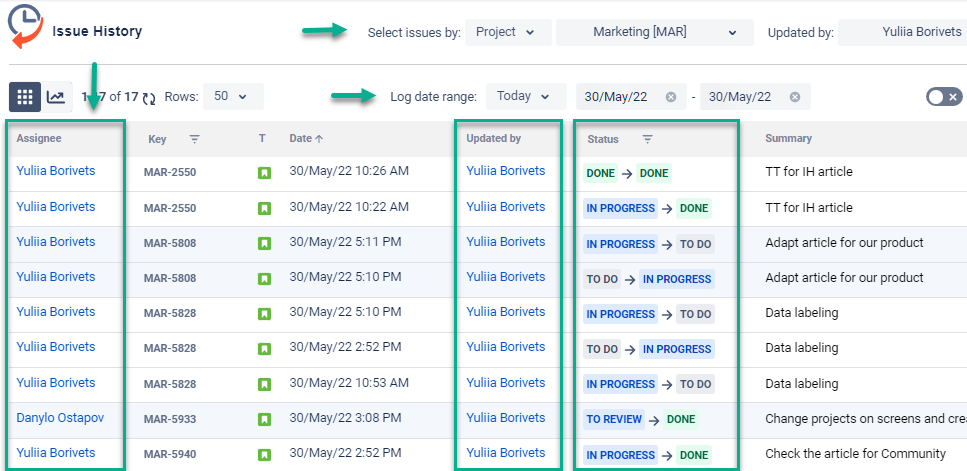The image size is (967, 471).
Task: Click the T column header
Action: [262, 139]
